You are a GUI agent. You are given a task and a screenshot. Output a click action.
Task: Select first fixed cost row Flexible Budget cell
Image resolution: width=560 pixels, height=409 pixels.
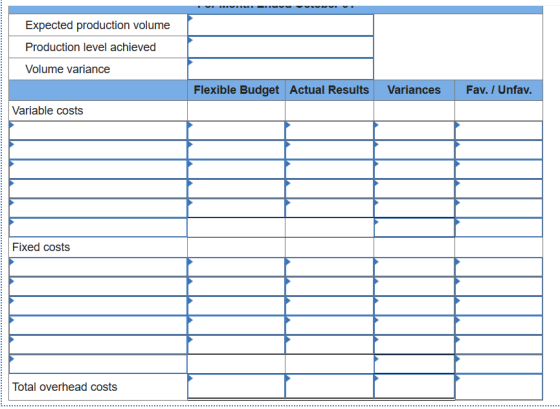point(236,267)
